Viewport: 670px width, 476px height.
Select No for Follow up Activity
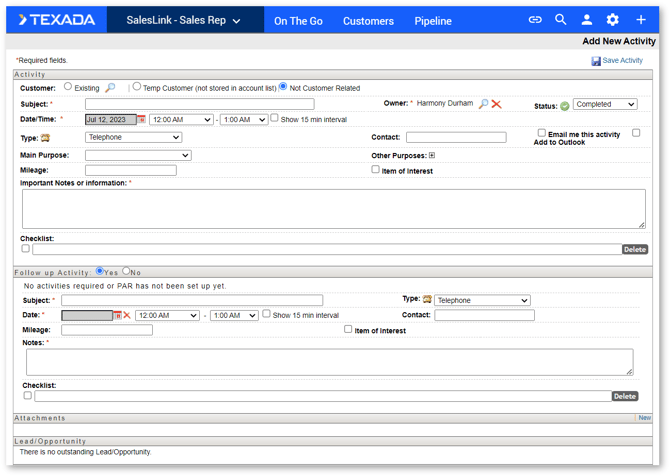click(x=127, y=271)
